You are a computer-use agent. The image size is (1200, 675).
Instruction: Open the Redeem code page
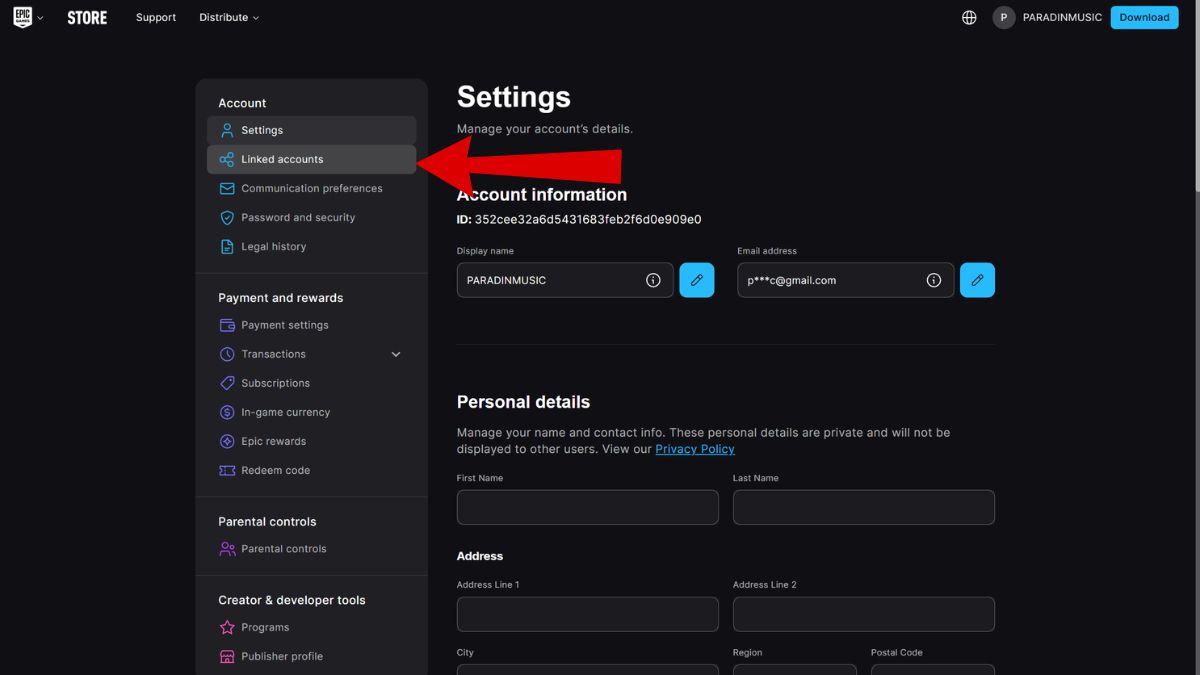[x=311, y=470]
